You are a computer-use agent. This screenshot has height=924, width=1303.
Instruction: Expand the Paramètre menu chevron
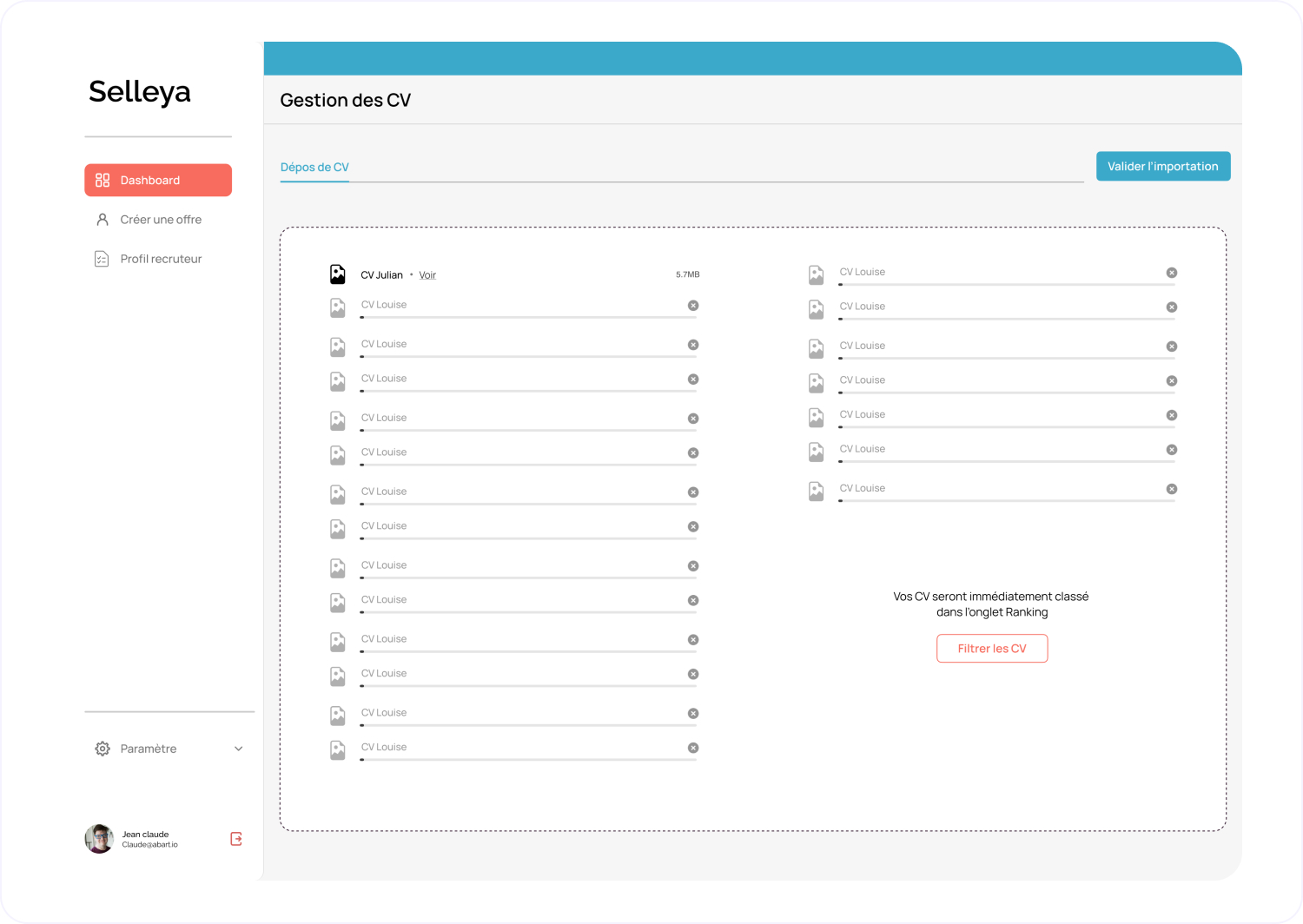point(238,748)
